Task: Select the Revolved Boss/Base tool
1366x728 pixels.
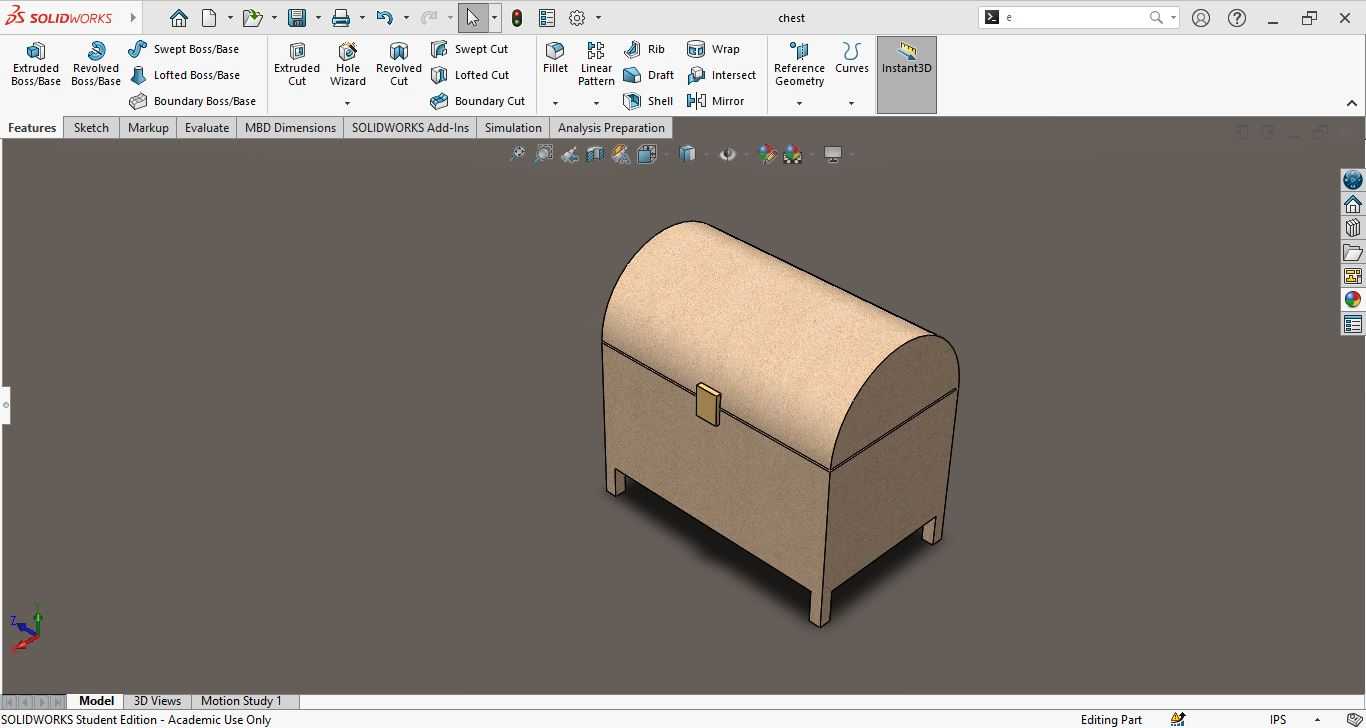Action: pyautogui.click(x=96, y=64)
